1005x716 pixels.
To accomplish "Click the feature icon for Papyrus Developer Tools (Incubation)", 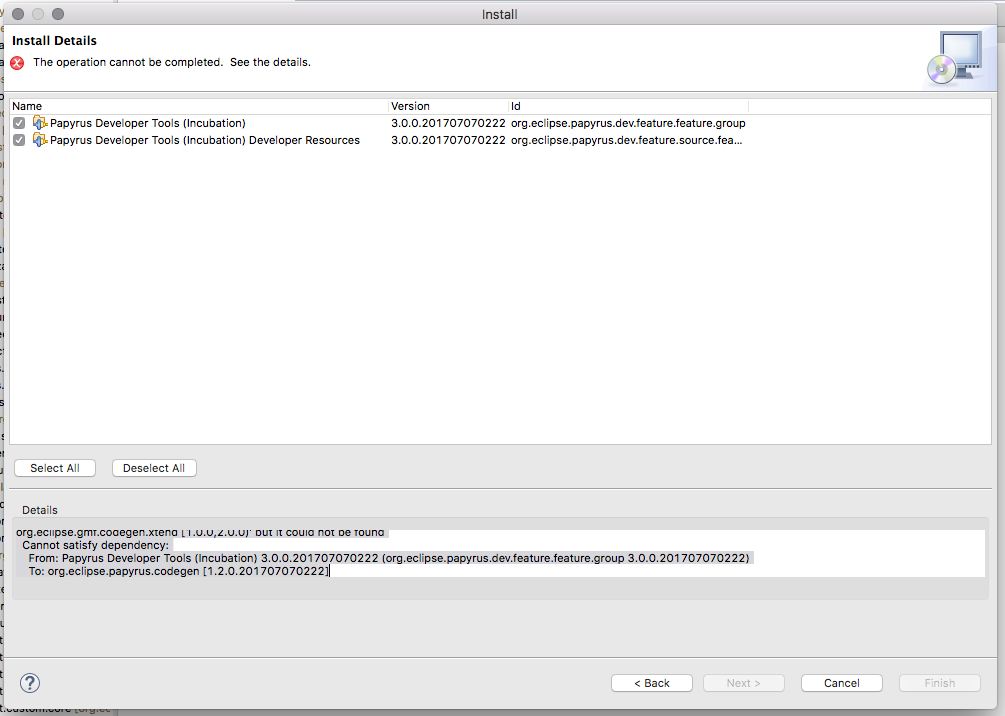I will (x=40, y=122).
